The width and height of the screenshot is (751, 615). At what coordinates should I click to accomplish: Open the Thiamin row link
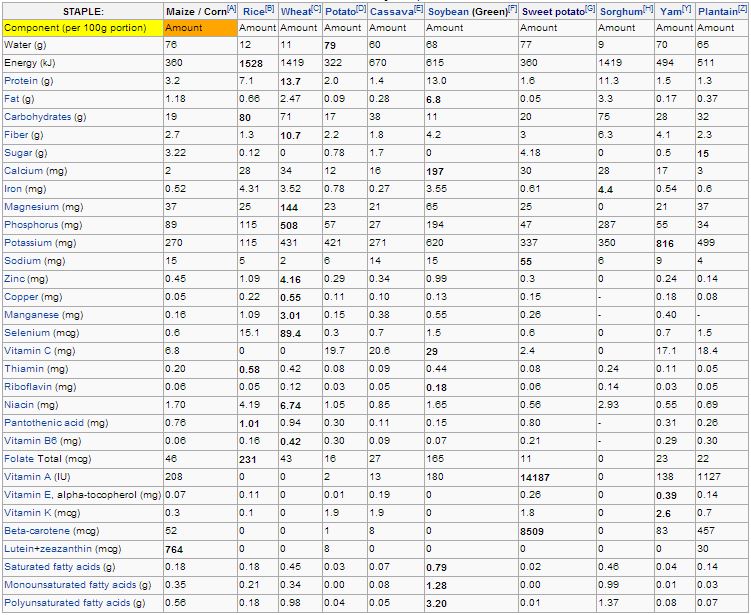coord(24,369)
